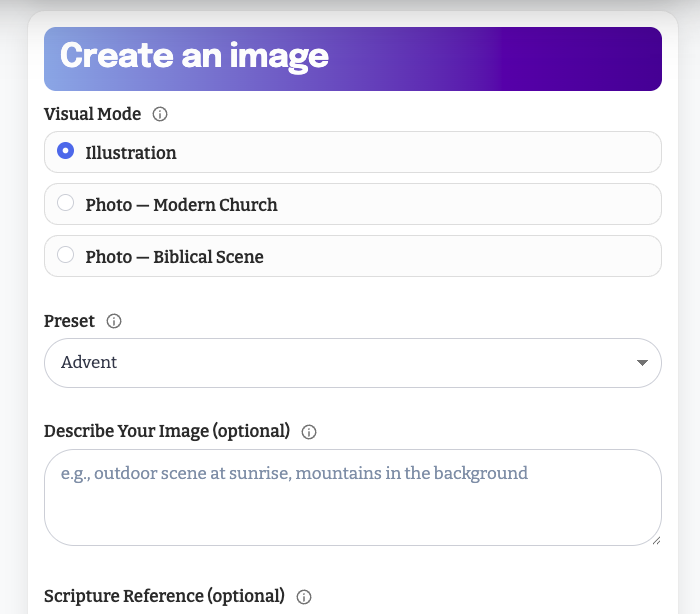Click the "Photo — Biblical Scene" option text
Image resolution: width=700 pixels, height=614 pixels.
point(174,257)
